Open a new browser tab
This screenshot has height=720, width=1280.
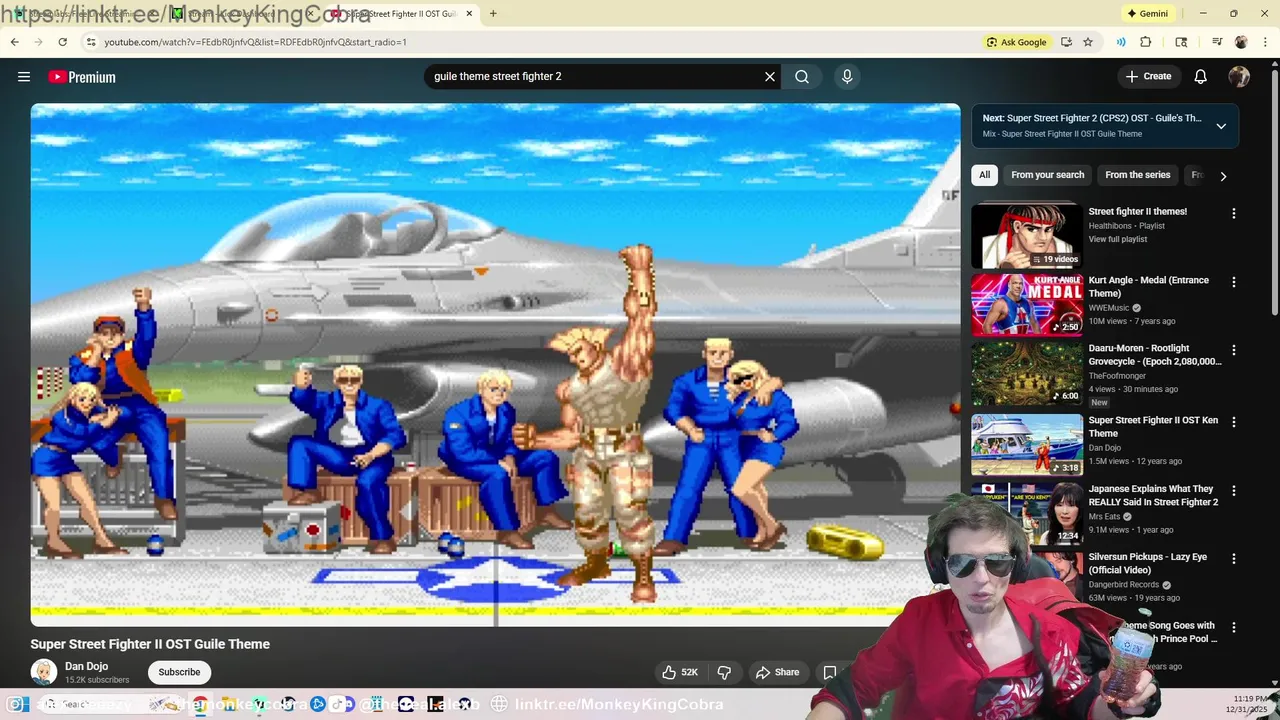(493, 14)
